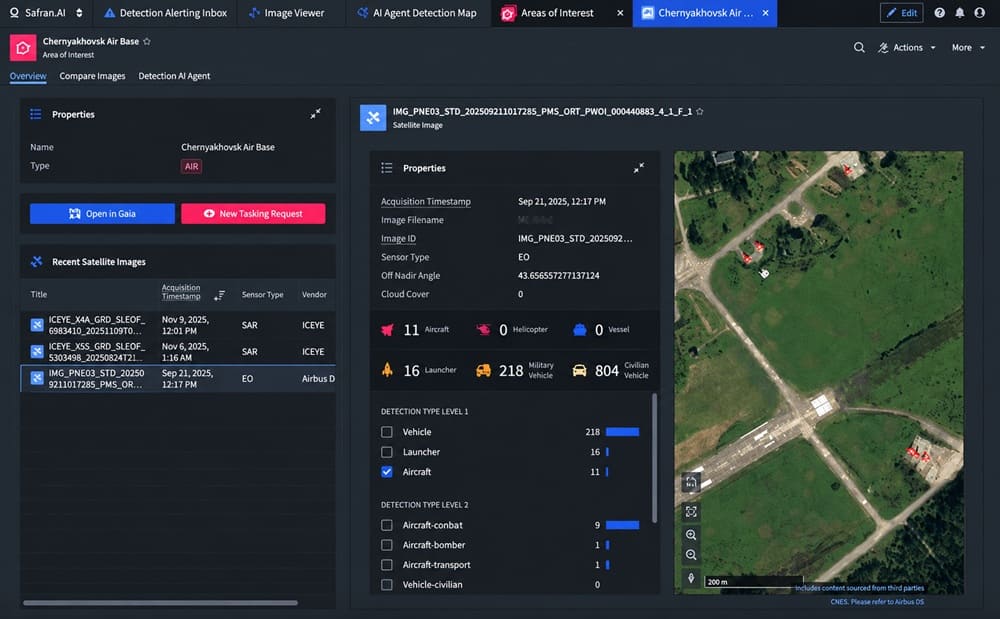Click the Aircraft-combat 9 histogram bar

tap(622, 525)
